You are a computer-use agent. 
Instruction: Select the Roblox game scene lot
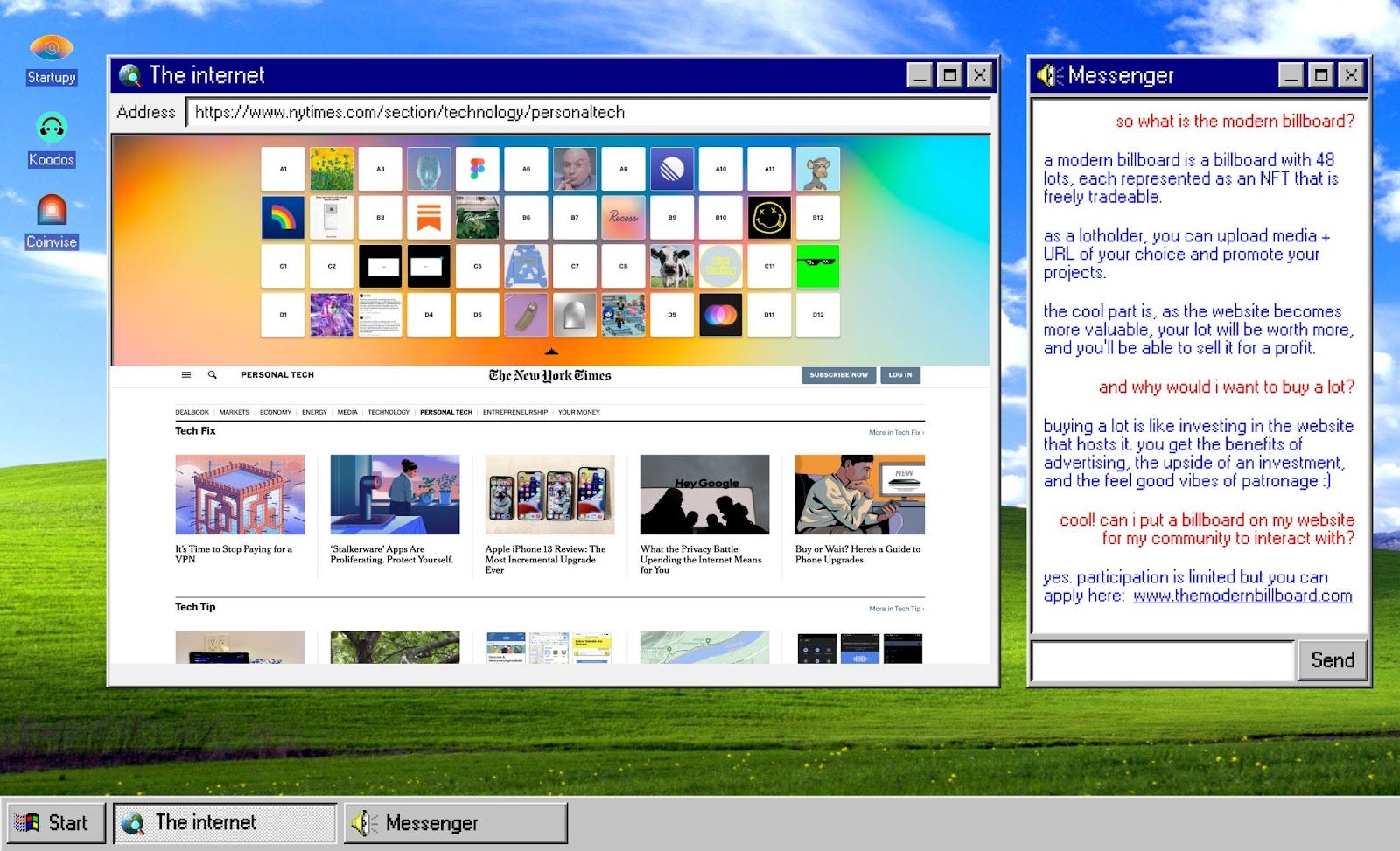click(623, 315)
